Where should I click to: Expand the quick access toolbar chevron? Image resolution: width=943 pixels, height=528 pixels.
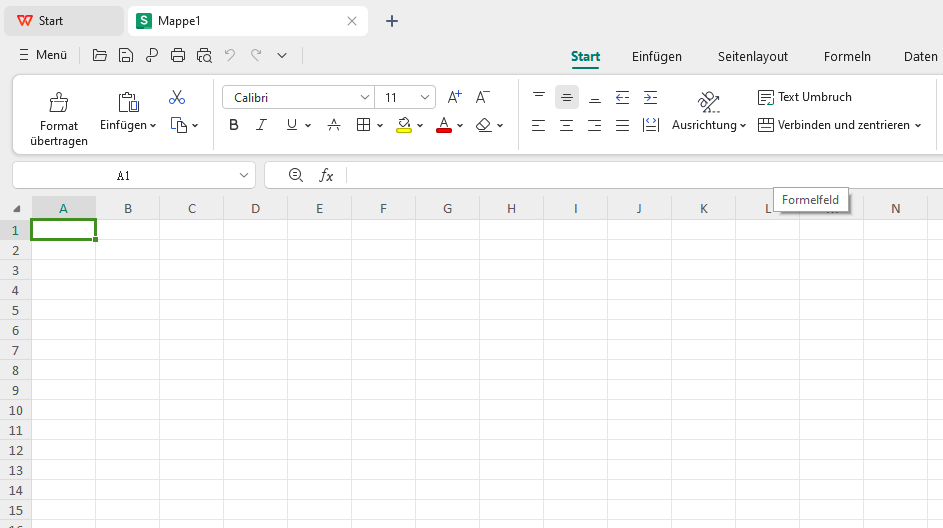tap(282, 55)
